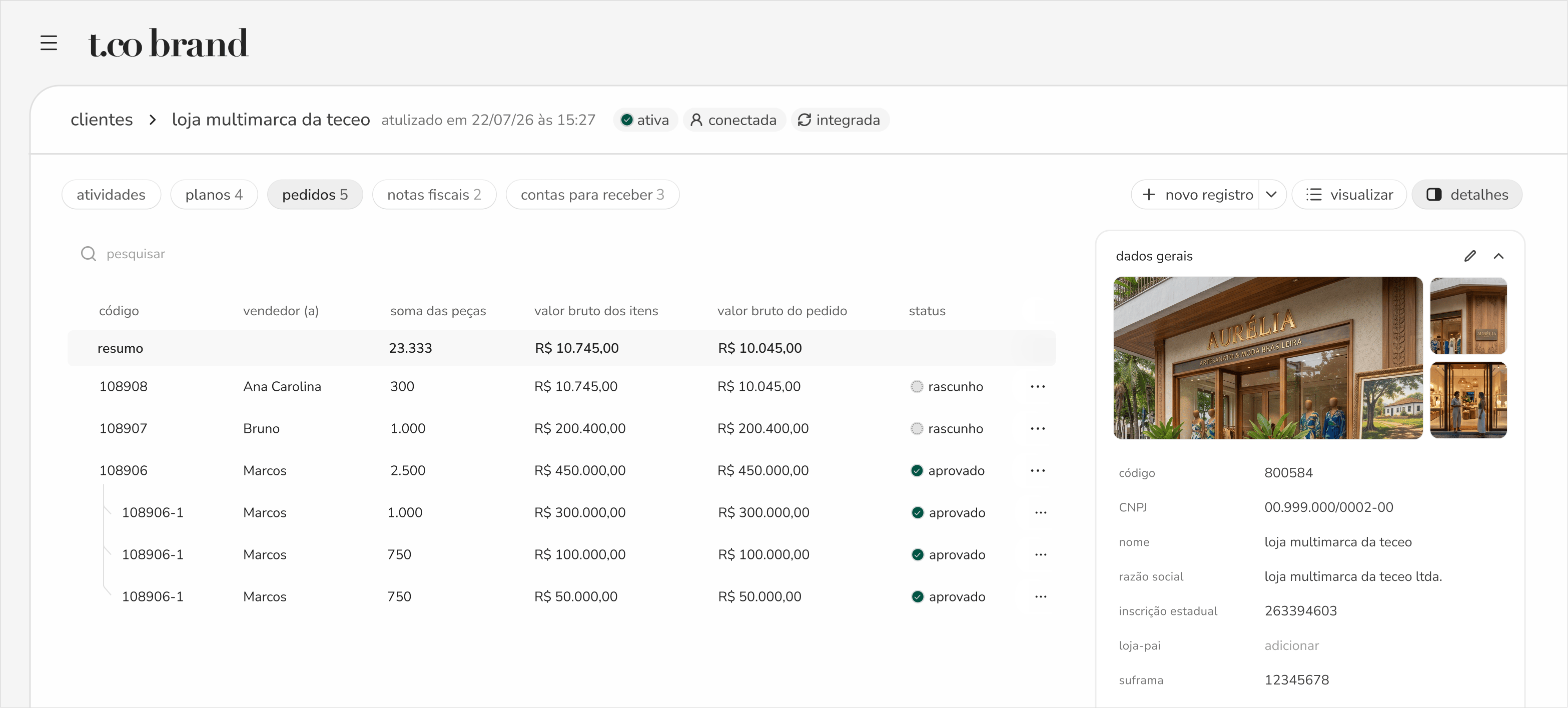Screen dimensions: 1568x708
Task: Open the bottom-right store interior thumbnail
Action: [1468, 400]
